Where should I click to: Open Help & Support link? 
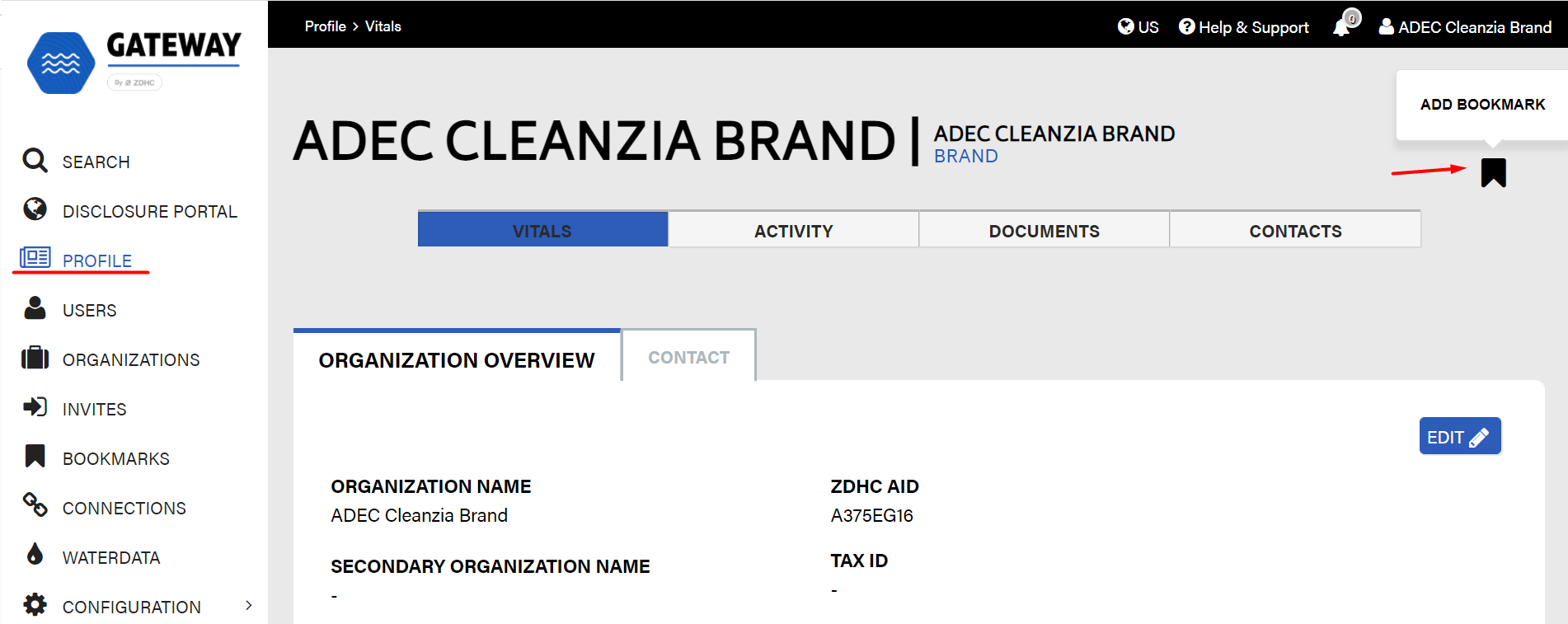[x=1243, y=27]
